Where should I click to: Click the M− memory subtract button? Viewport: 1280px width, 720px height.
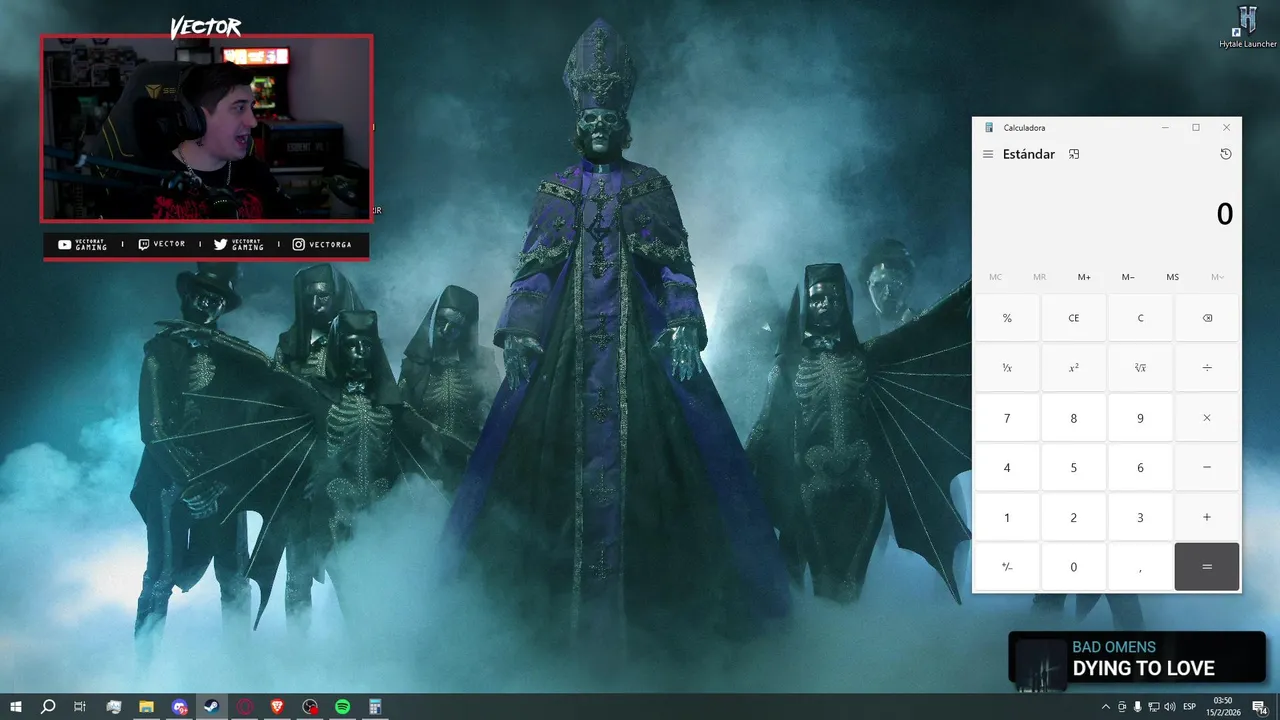(1128, 277)
